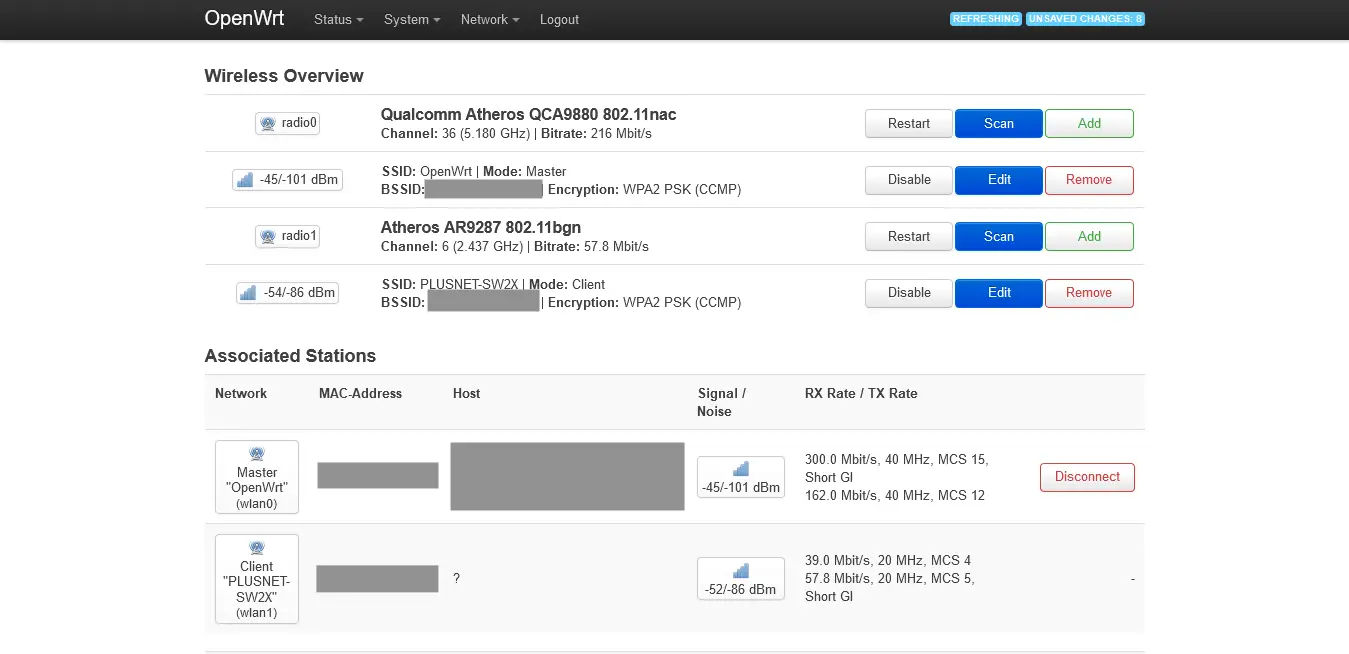Edit the PLUSNET-SW2X Client network
The image size is (1349, 654).
[999, 293]
